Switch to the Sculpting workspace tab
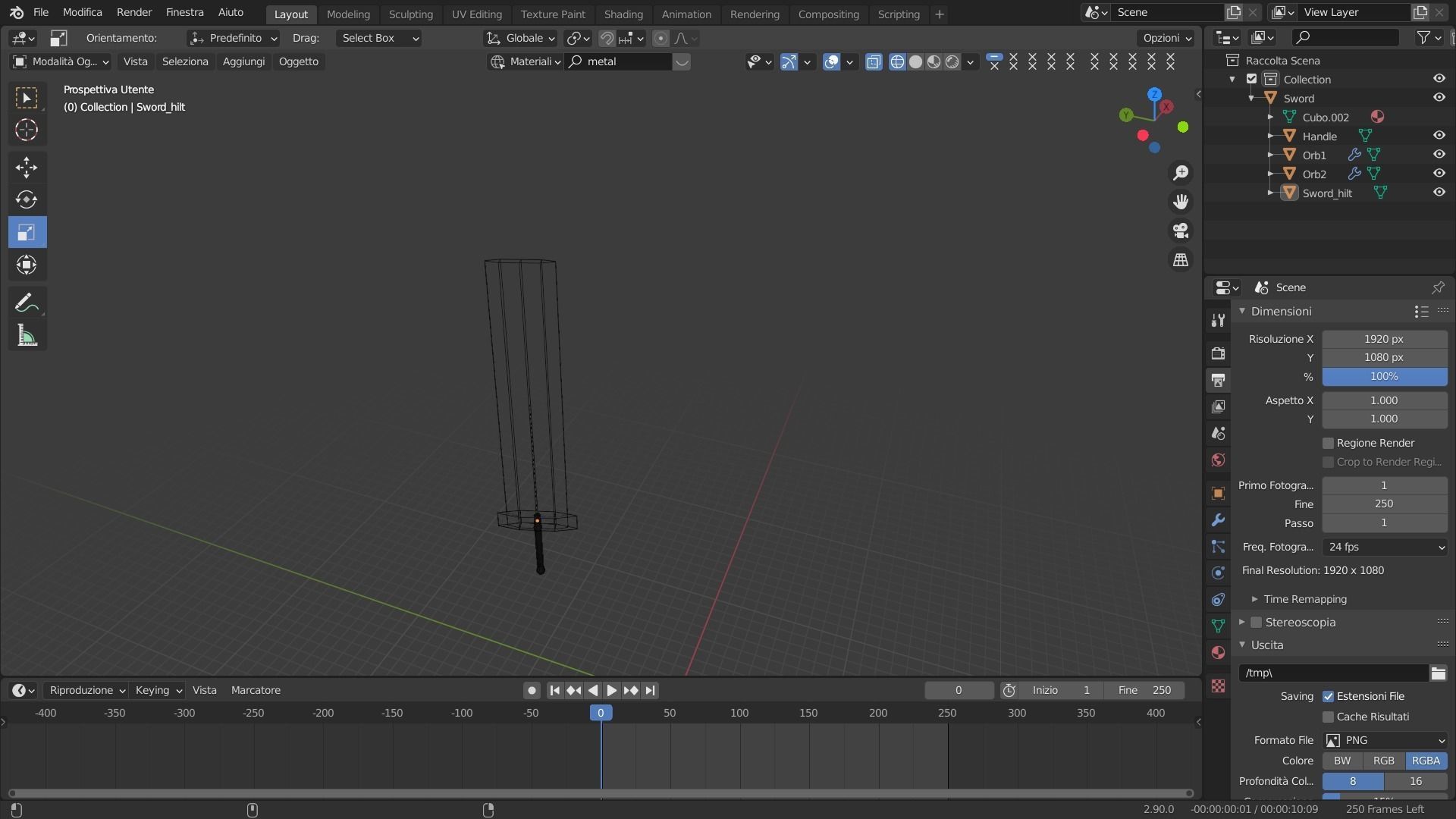This screenshot has height=819, width=1456. click(x=410, y=14)
